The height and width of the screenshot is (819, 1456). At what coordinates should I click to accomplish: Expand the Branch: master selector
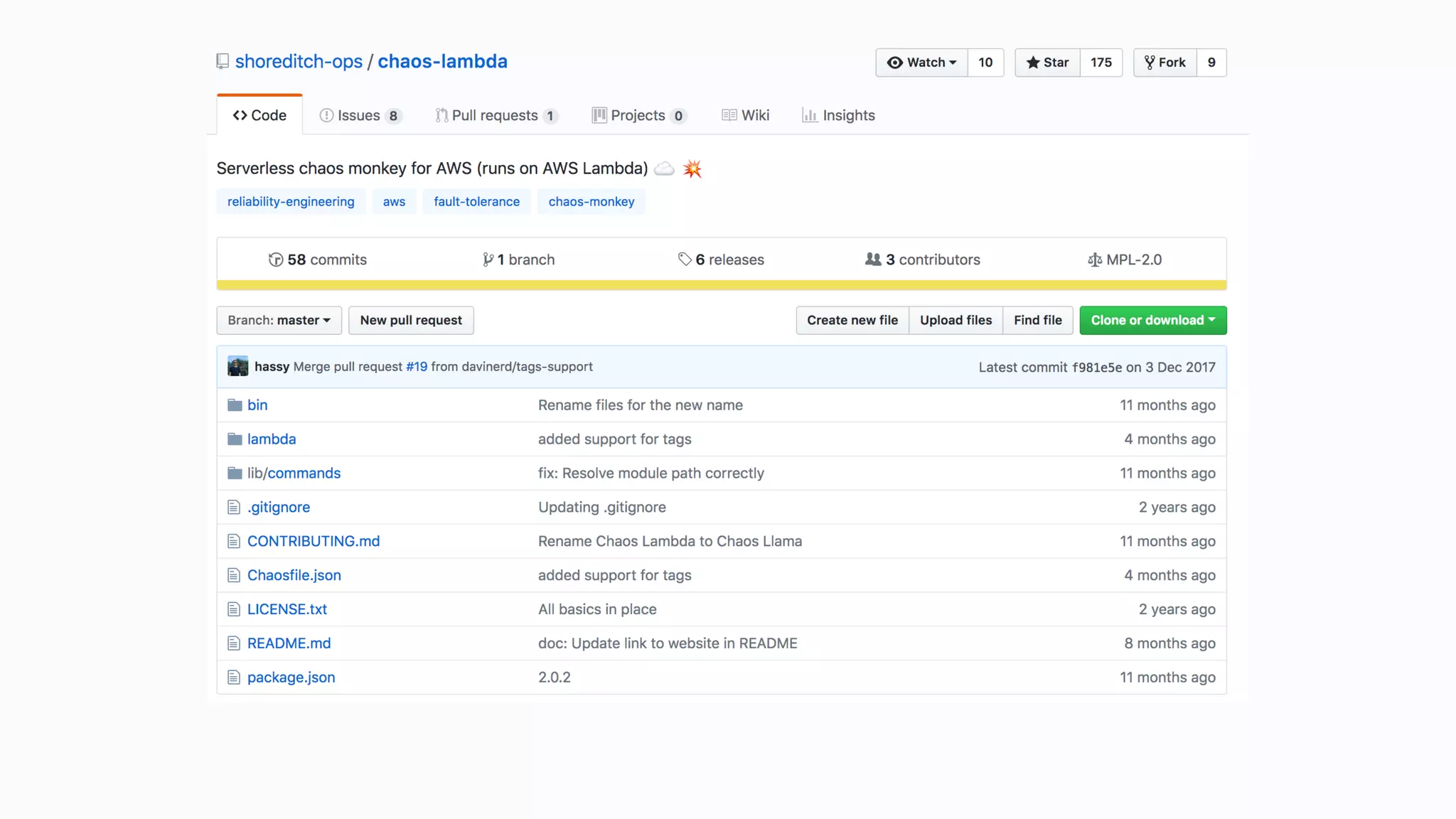[x=279, y=321]
